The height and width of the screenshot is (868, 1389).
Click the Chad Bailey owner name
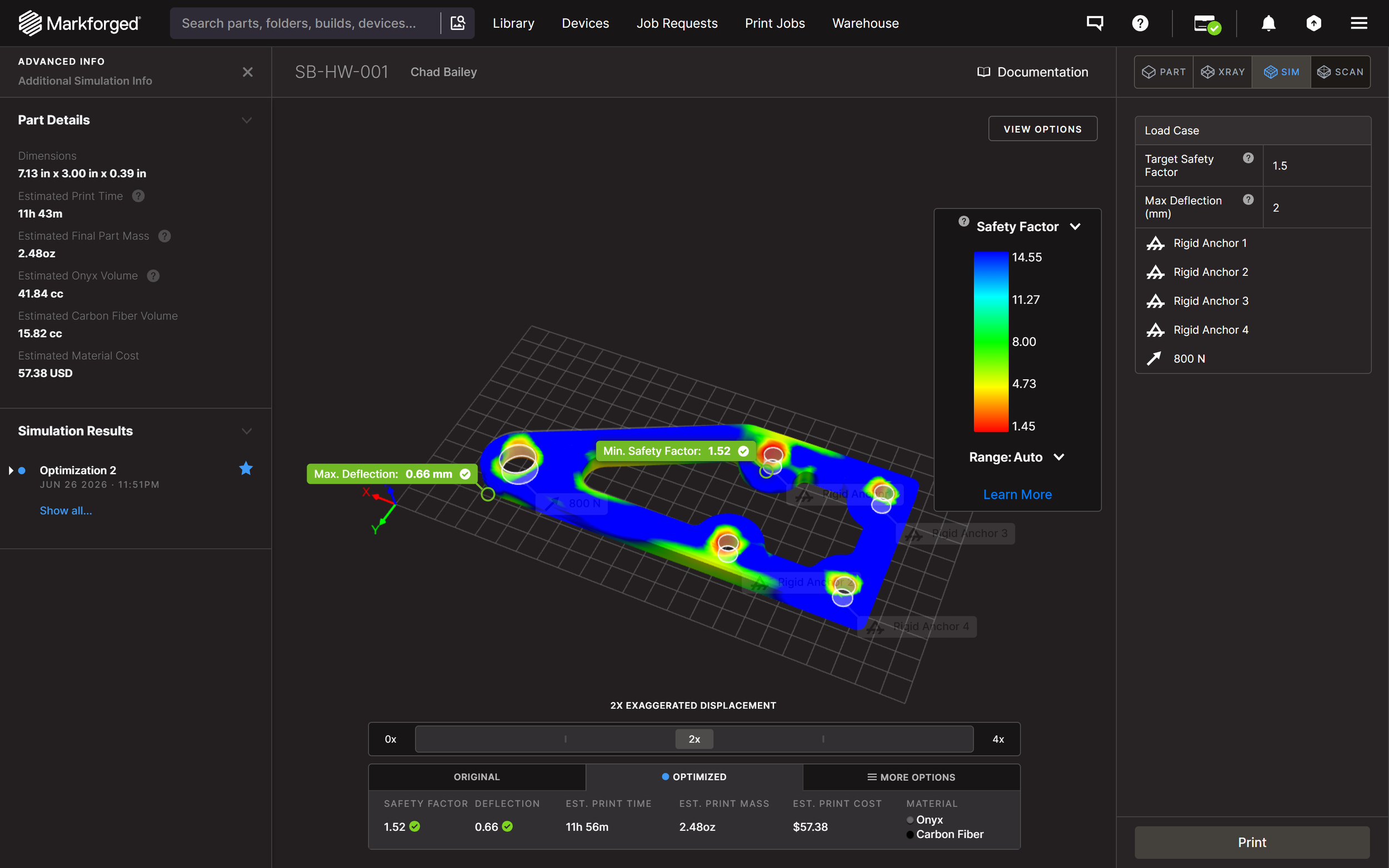click(x=443, y=72)
